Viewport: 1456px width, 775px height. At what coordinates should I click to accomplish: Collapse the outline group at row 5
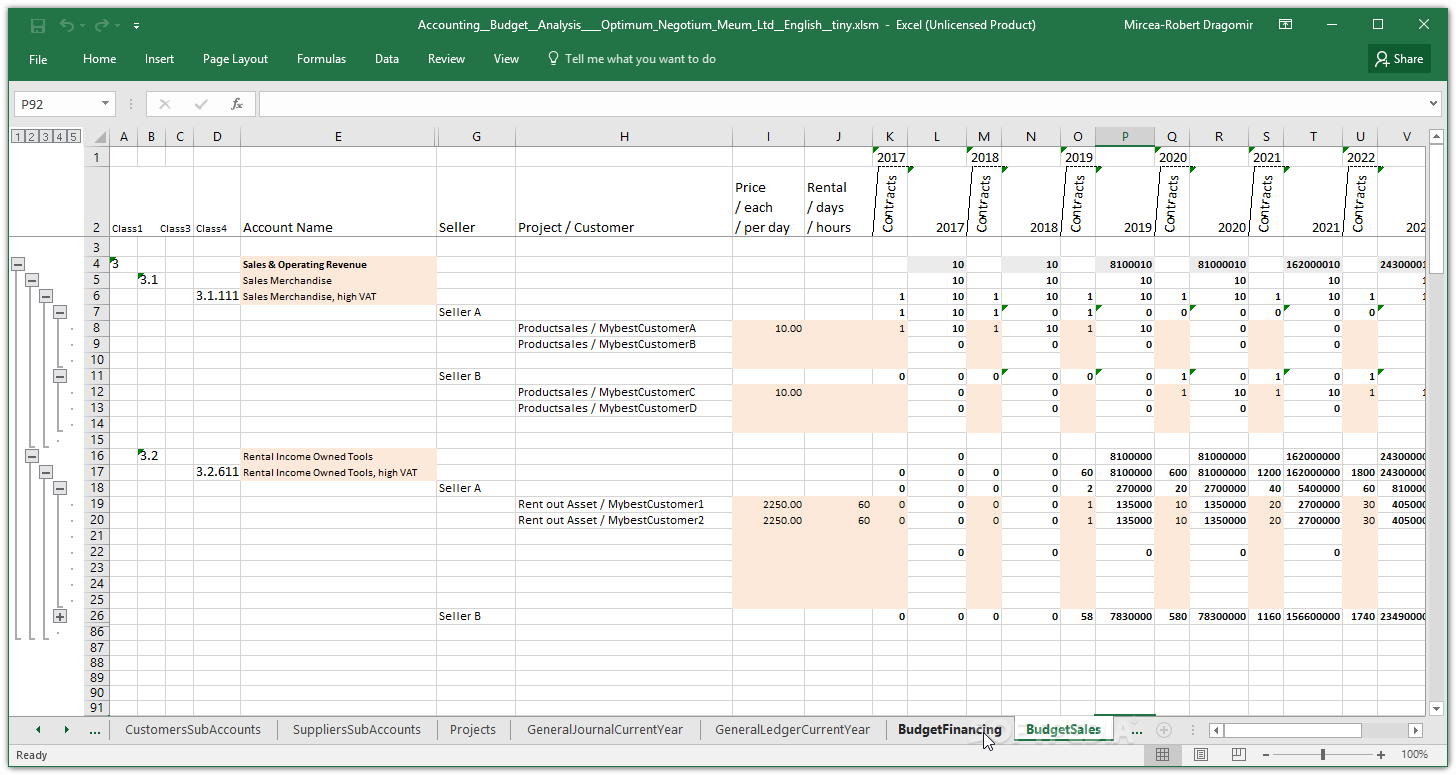[31, 280]
